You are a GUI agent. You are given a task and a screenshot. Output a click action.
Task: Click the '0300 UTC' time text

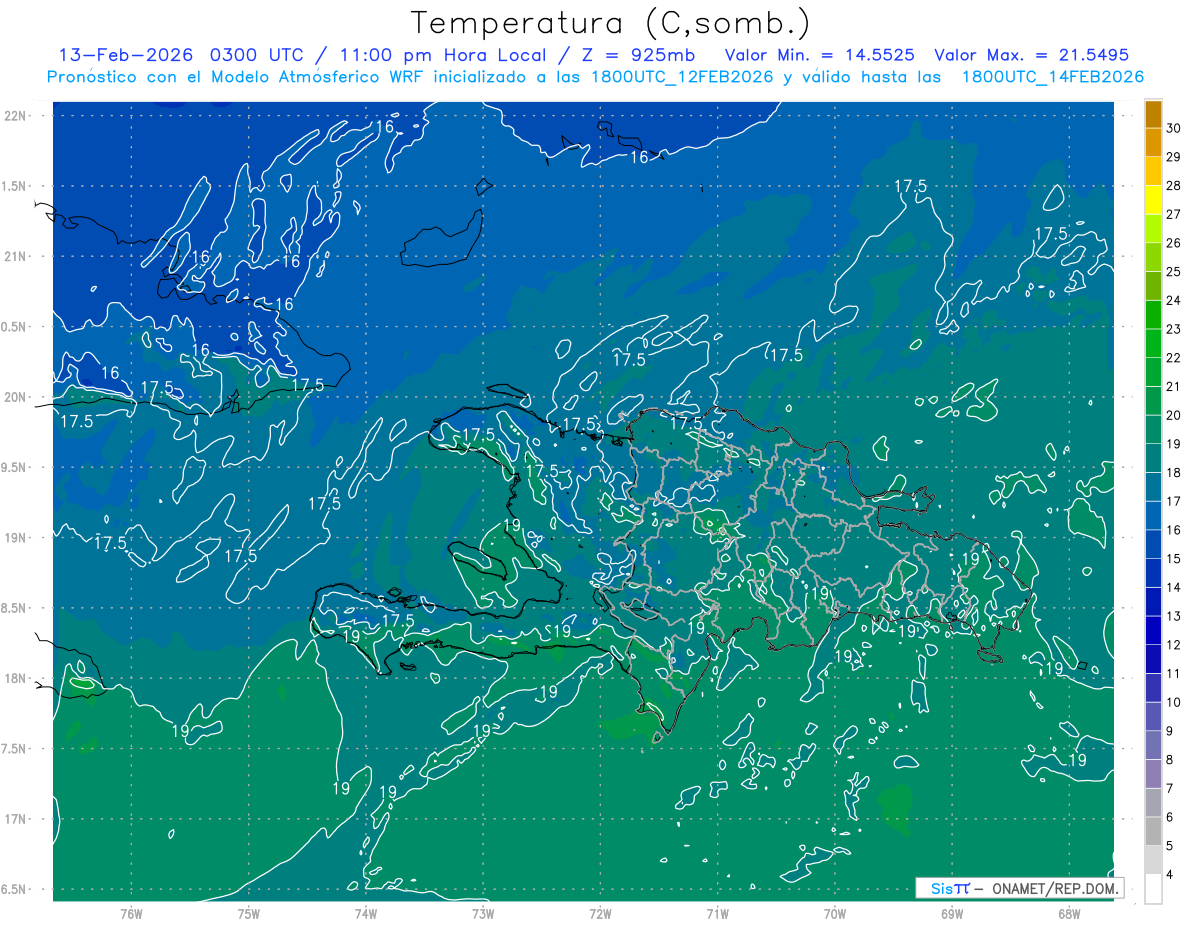(x=259, y=55)
